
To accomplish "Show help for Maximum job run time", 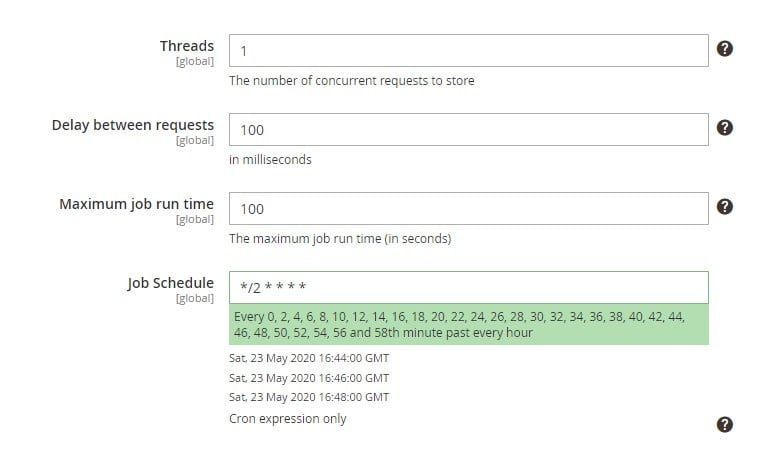I will pyautogui.click(x=724, y=207).
